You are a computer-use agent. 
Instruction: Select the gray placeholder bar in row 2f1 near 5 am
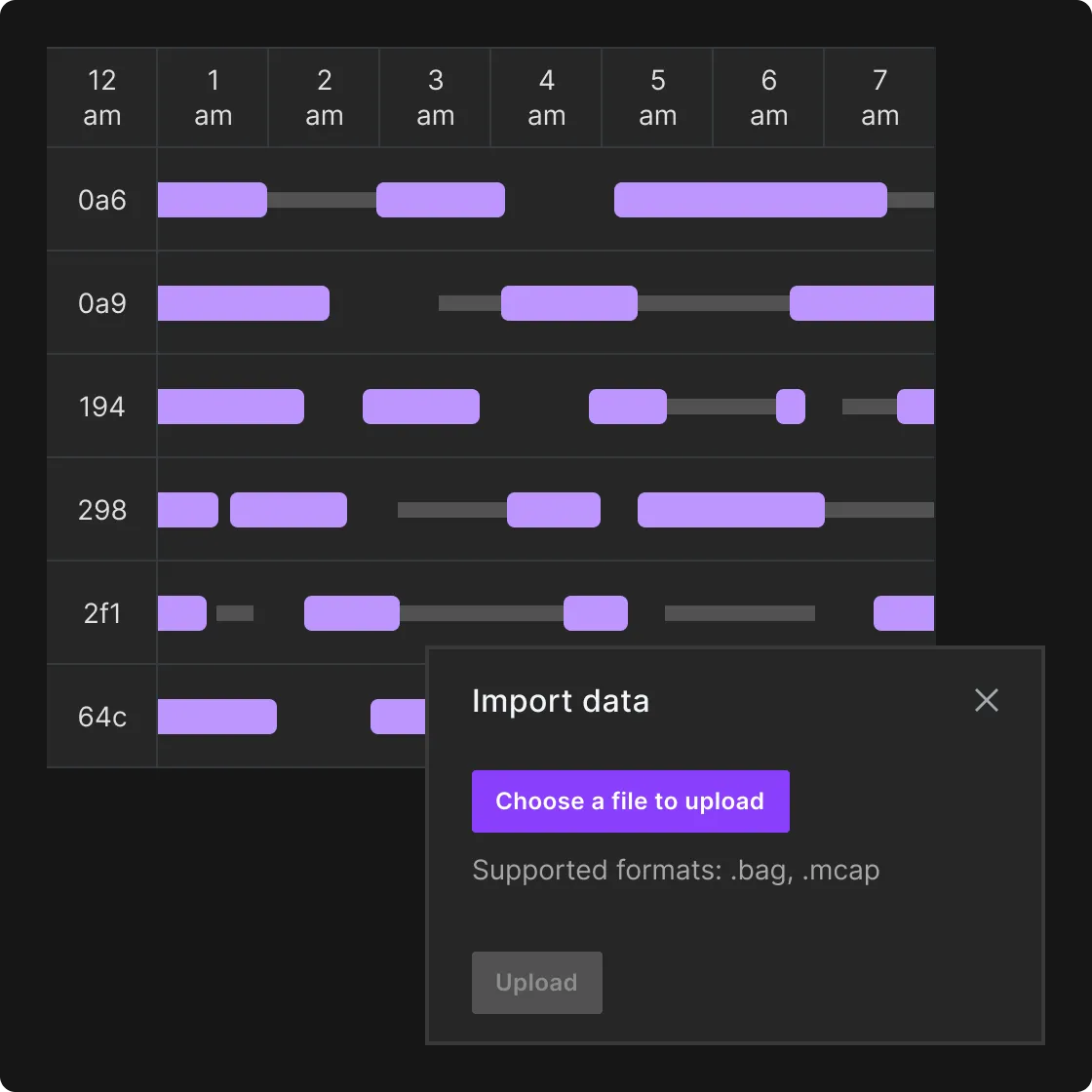738,612
